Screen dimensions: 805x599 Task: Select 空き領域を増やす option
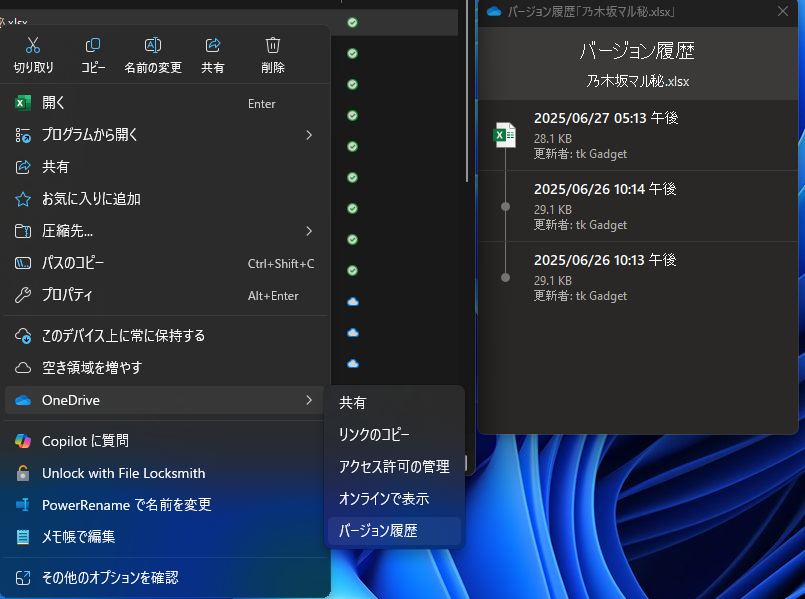165,368
